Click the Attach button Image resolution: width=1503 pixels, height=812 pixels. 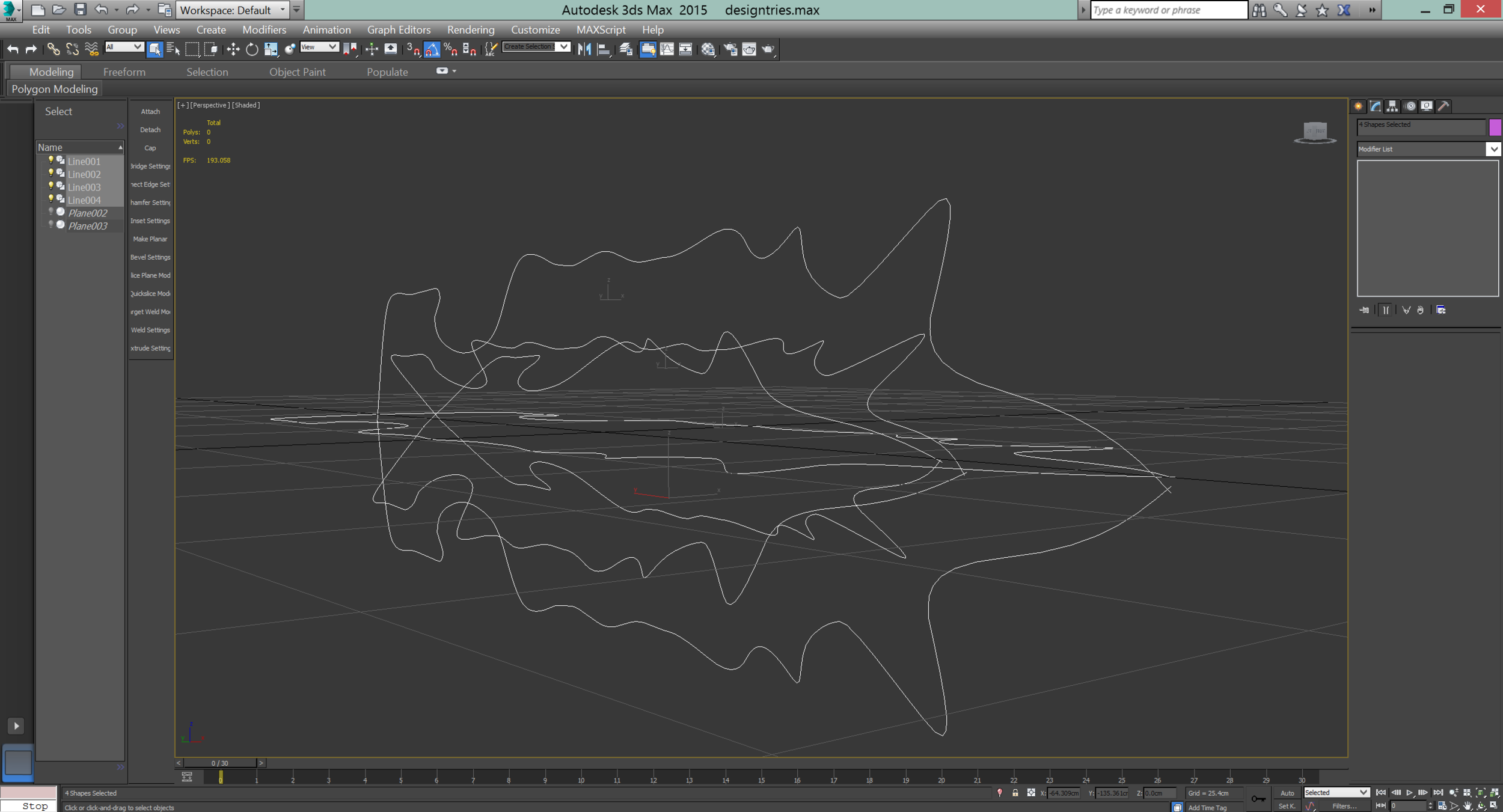(x=150, y=112)
